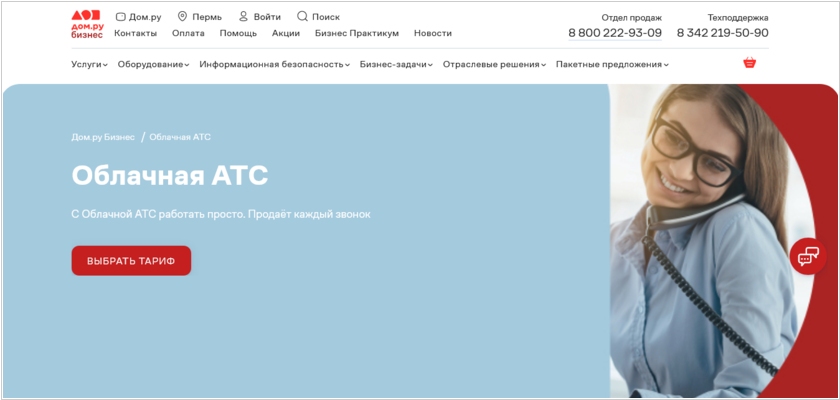Click support number 8 342 219-50-90
Image resolution: width=840 pixels, height=400 pixels.
723,33
